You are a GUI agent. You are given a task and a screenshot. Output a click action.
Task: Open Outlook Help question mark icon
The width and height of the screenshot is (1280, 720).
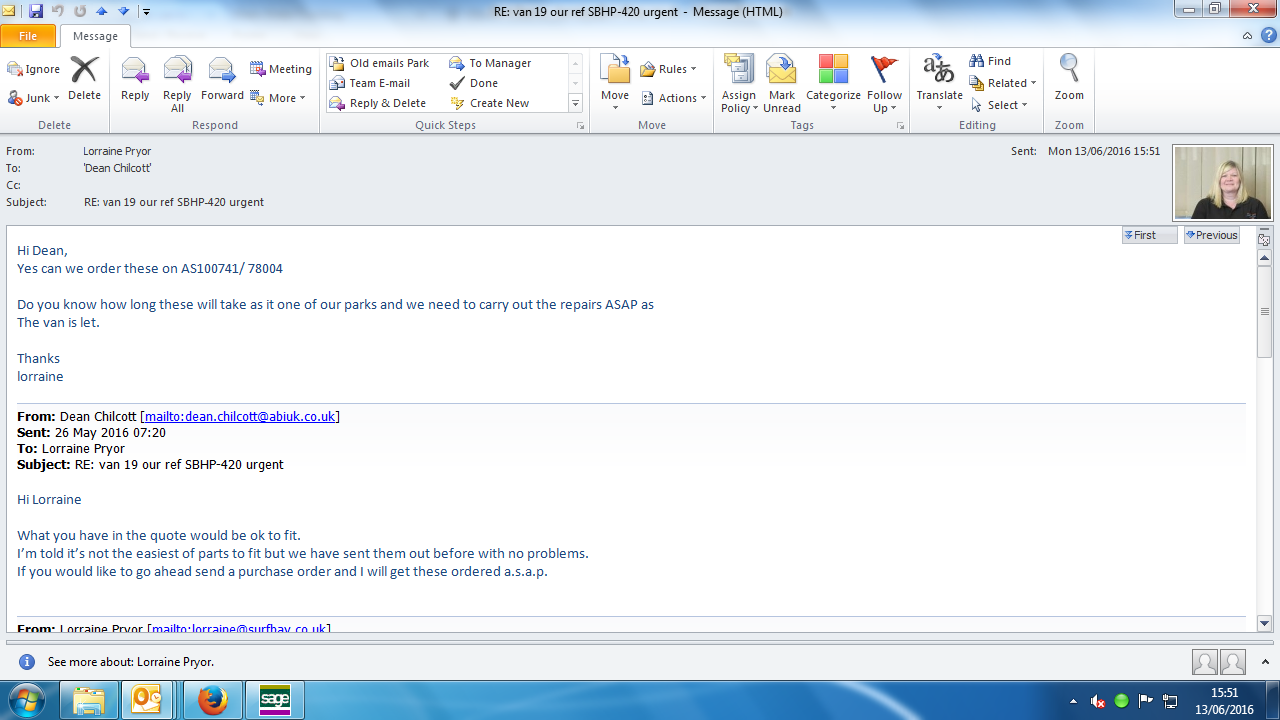point(1268,36)
